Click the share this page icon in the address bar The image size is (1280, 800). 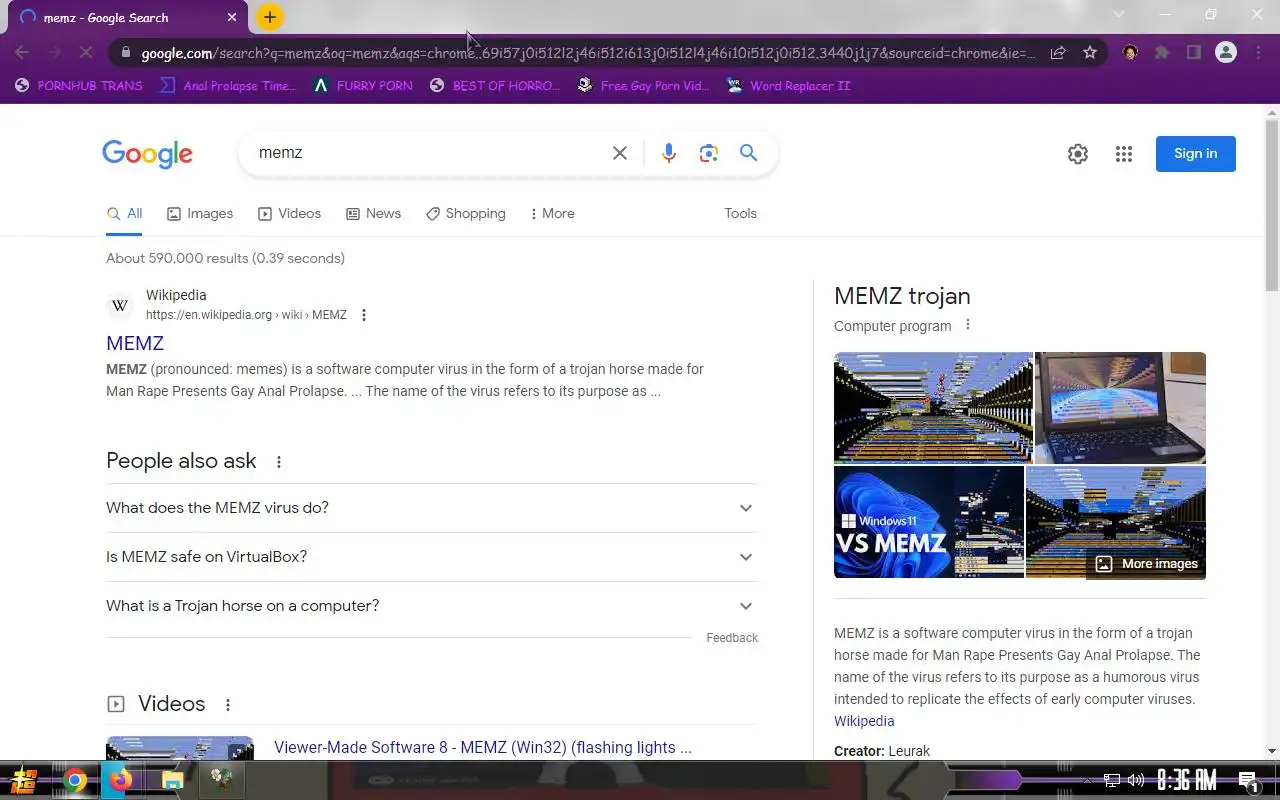click(1058, 53)
